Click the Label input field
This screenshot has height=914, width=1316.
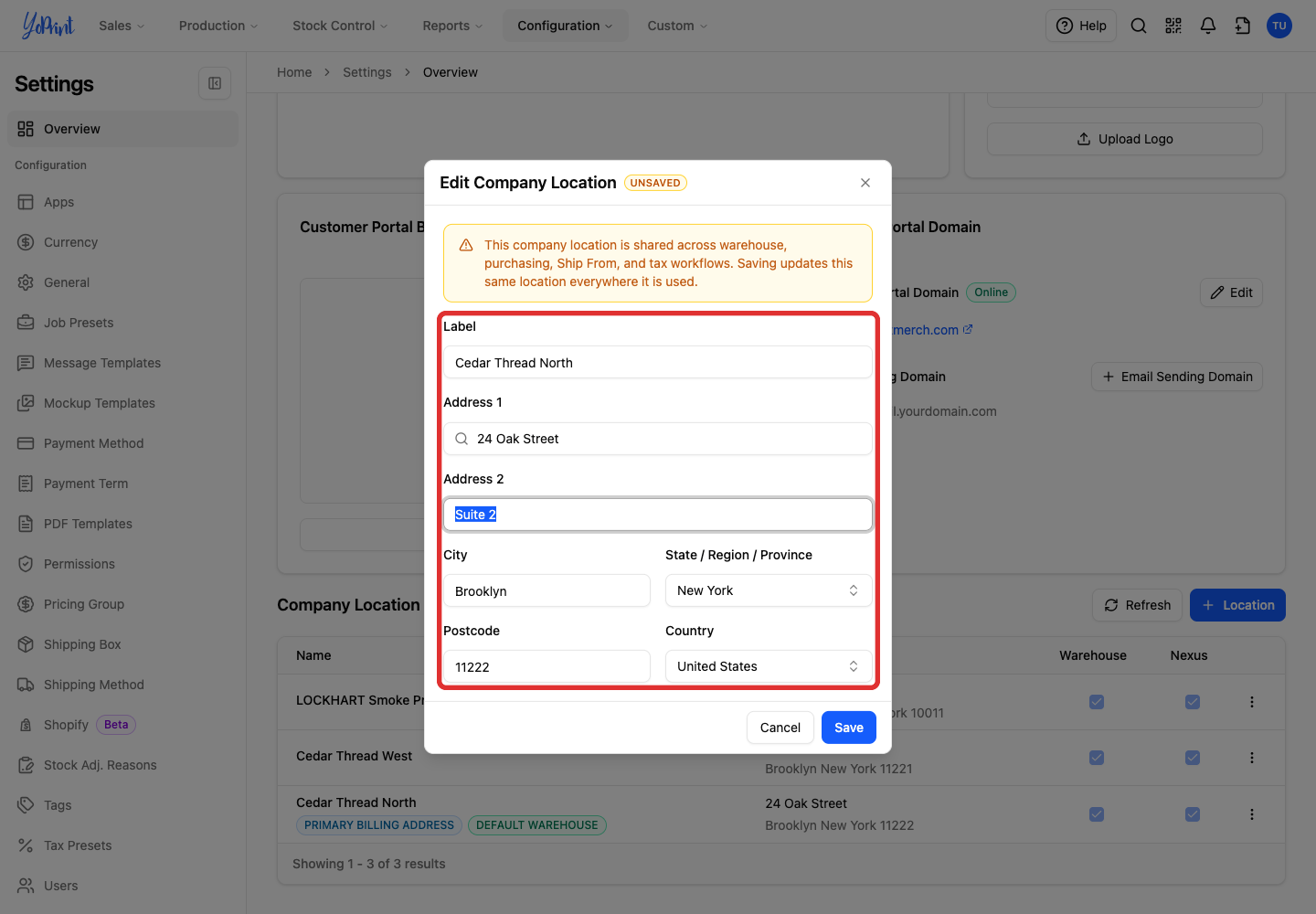pos(658,362)
